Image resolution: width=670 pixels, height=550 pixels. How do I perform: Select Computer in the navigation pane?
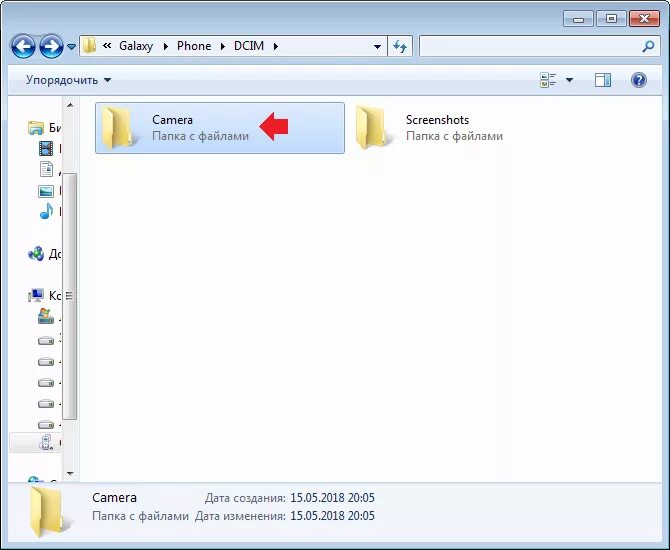[x=44, y=295]
